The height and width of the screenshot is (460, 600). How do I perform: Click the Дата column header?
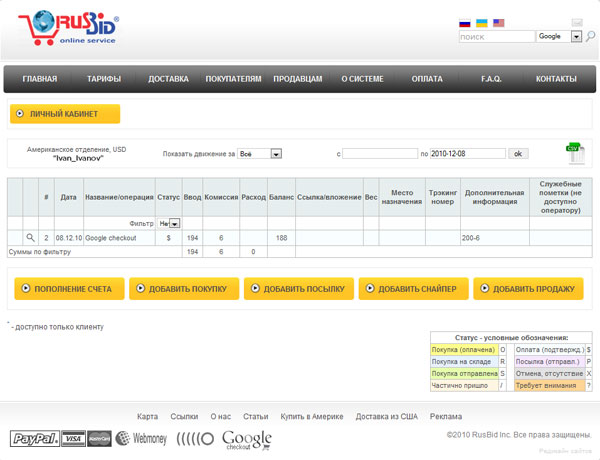coord(68,197)
